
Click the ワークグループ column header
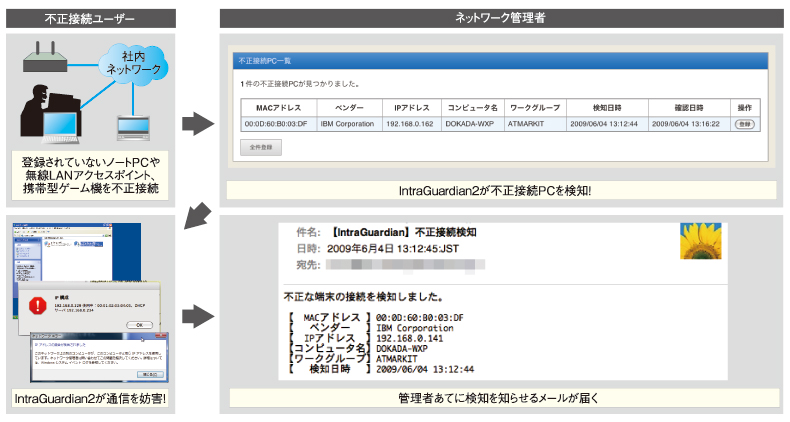[x=535, y=108]
